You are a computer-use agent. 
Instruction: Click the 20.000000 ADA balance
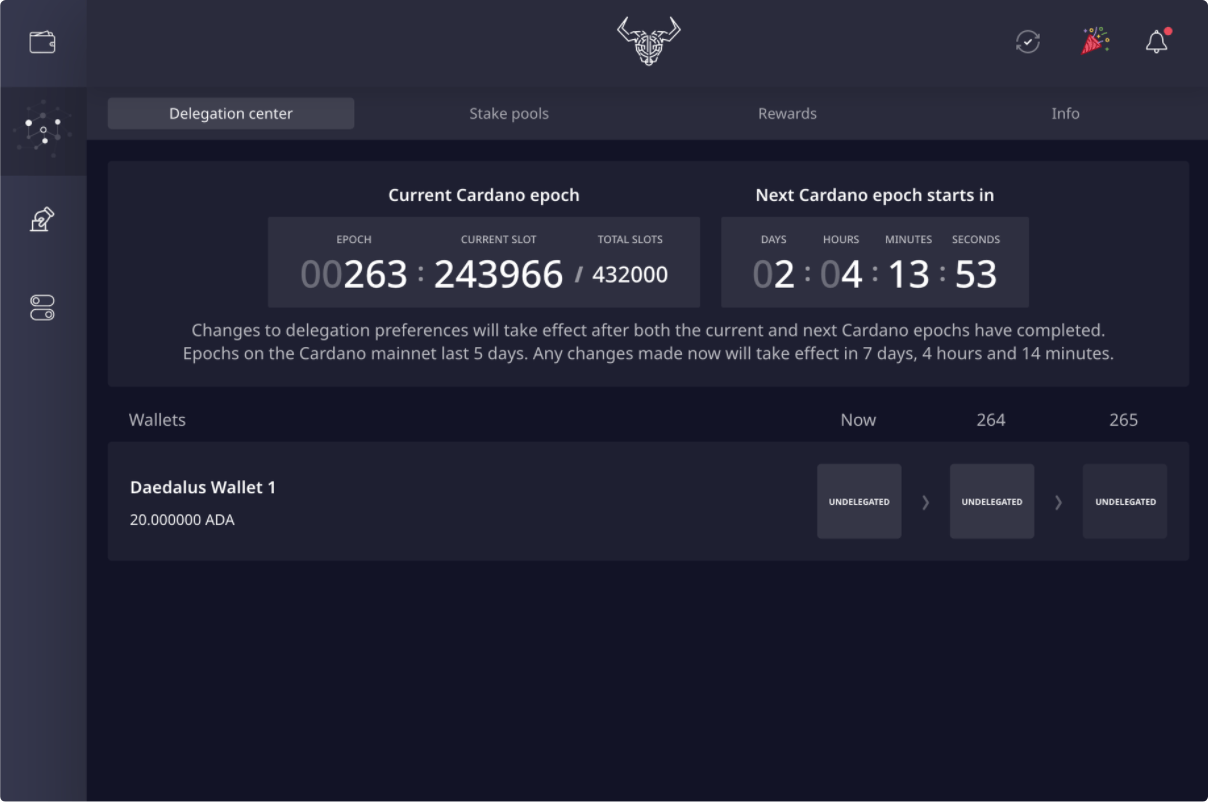click(x=182, y=520)
